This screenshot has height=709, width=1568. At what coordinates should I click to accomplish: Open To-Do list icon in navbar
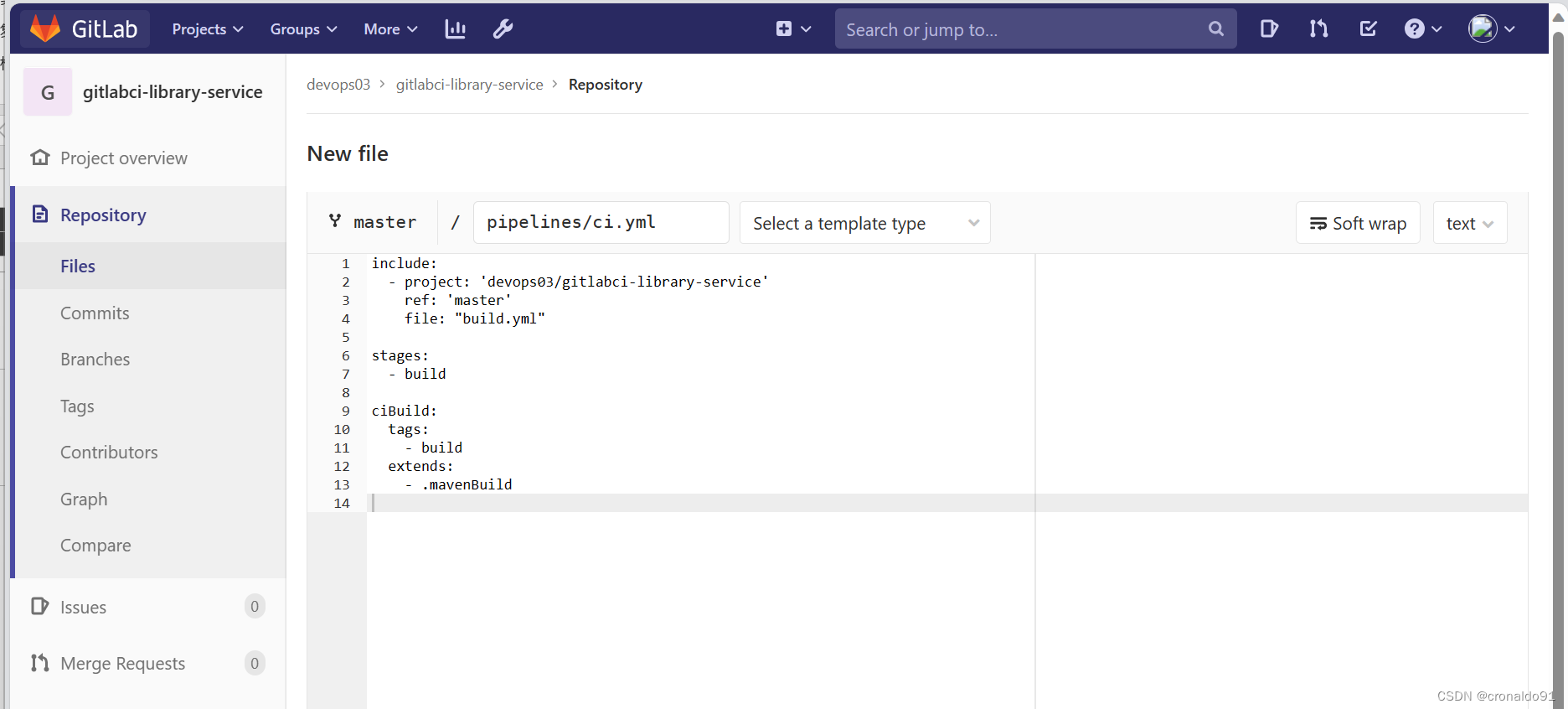(x=1369, y=29)
